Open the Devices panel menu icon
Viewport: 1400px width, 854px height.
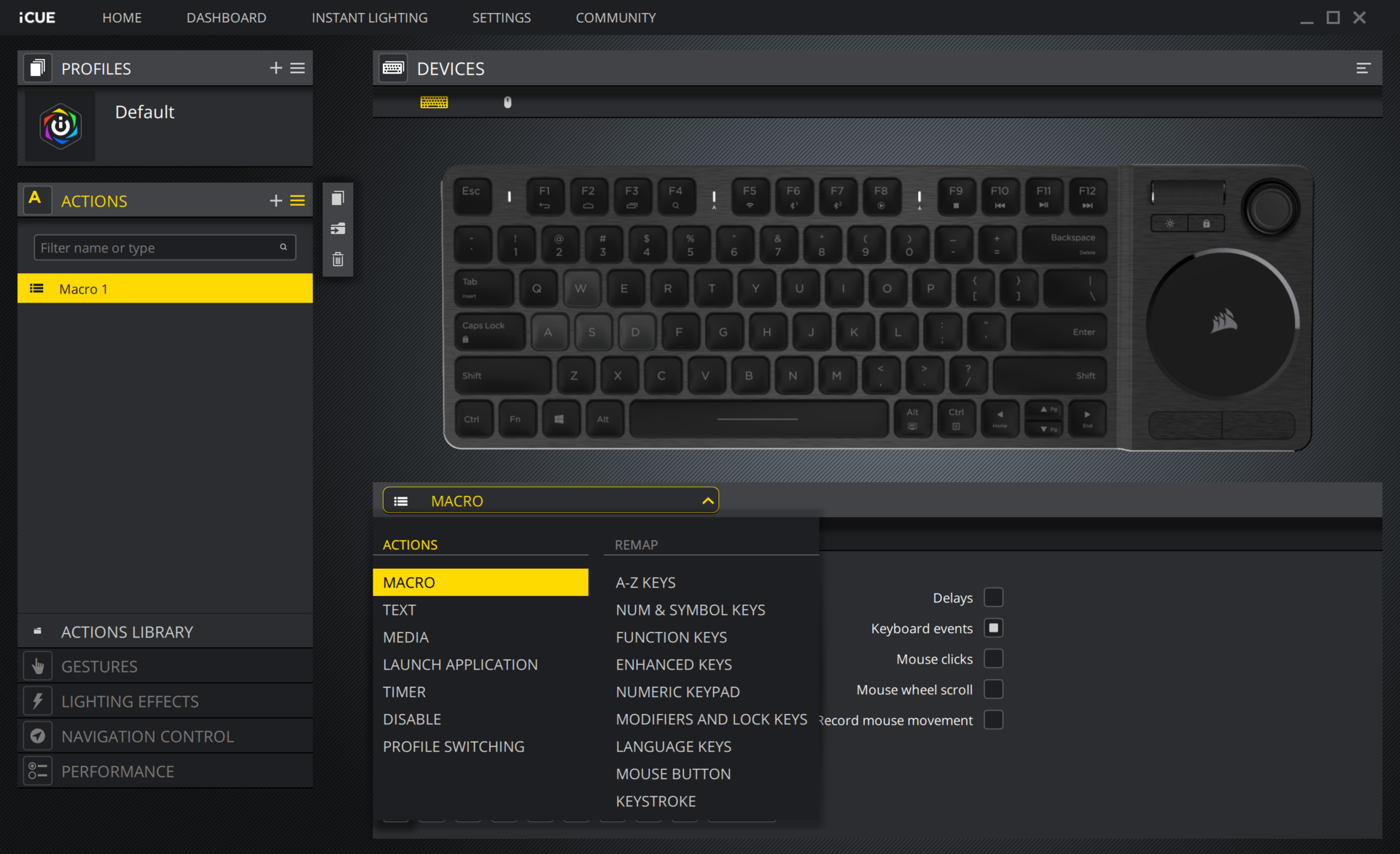point(1363,68)
